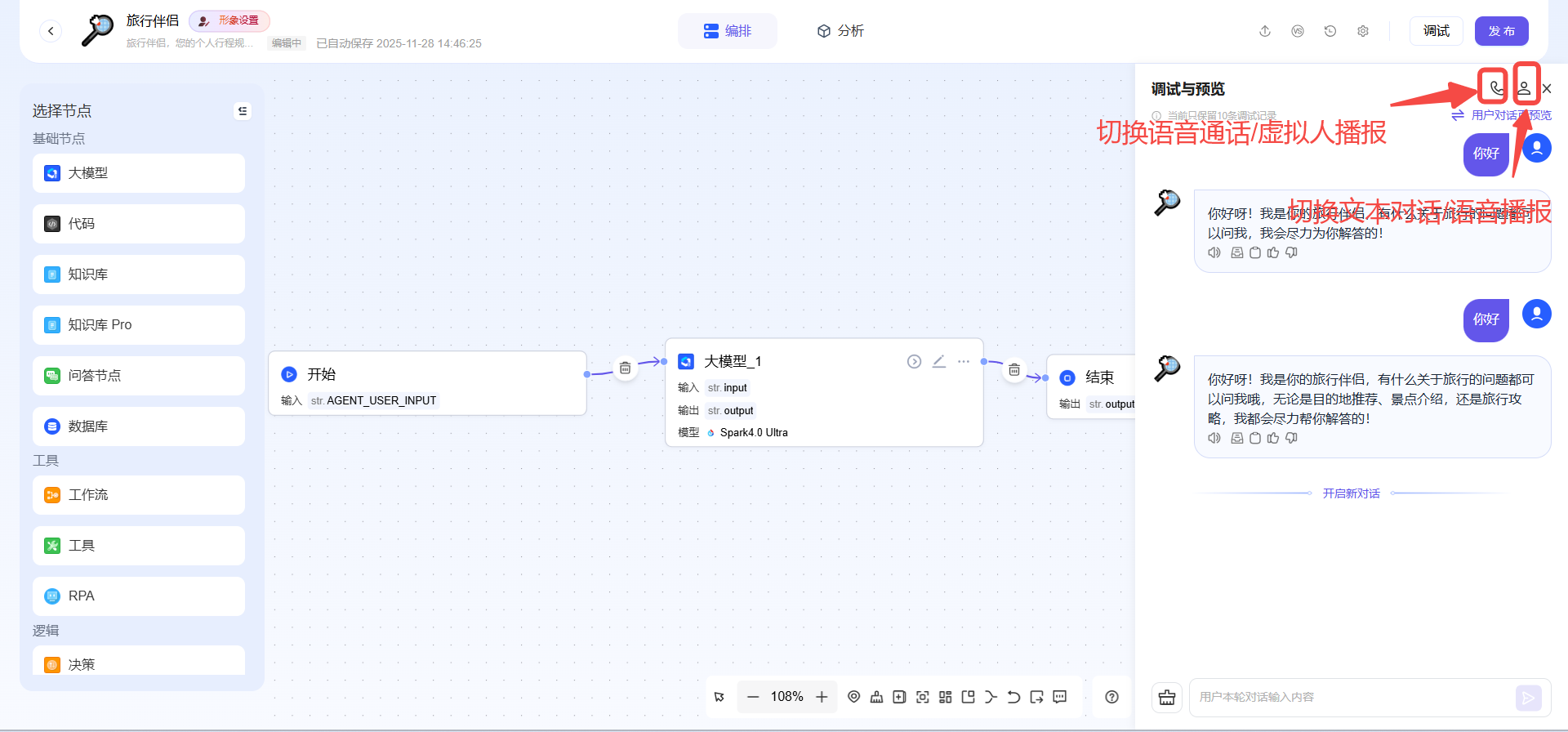The height and width of the screenshot is (732, 1568).
Task: Switch to the 分析 tab
Action: click(x=840, y=31)
